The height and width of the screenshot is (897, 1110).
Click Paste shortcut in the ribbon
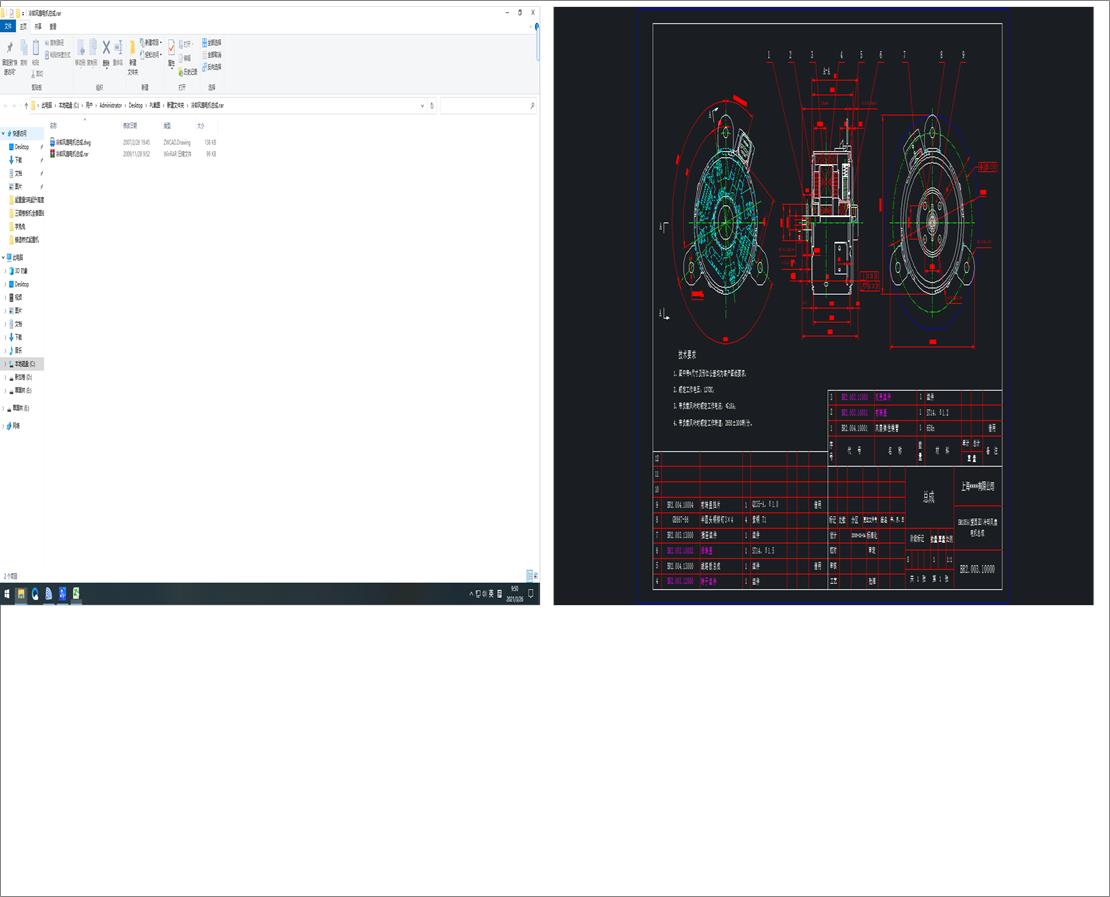(57, 55)
